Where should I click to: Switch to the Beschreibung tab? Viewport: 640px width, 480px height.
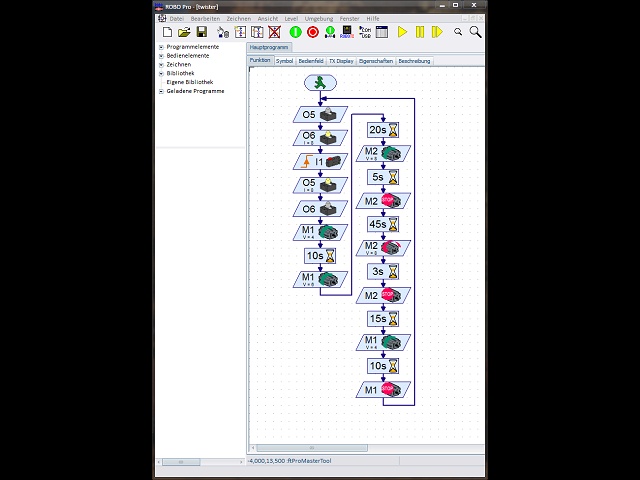414,61
